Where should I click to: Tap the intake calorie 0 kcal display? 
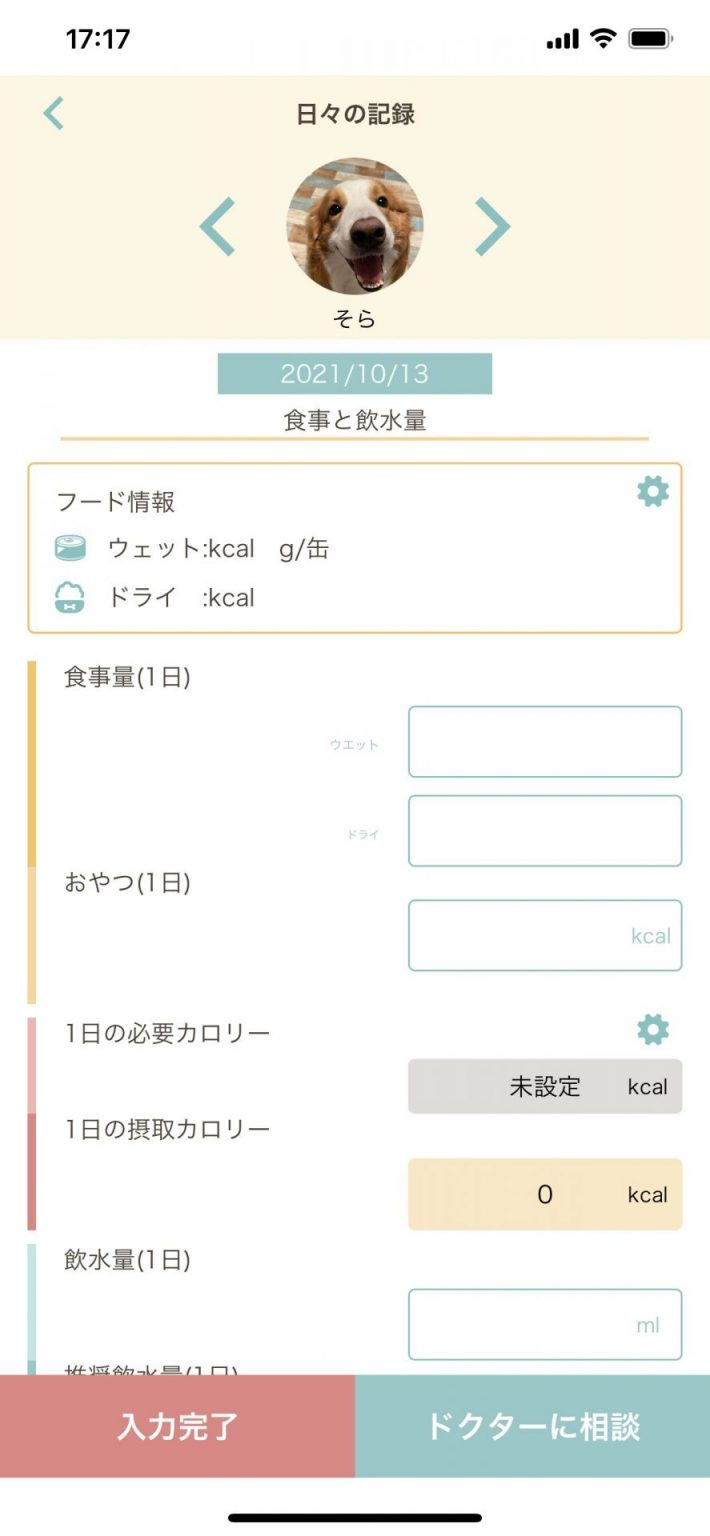click(545, 1195)
